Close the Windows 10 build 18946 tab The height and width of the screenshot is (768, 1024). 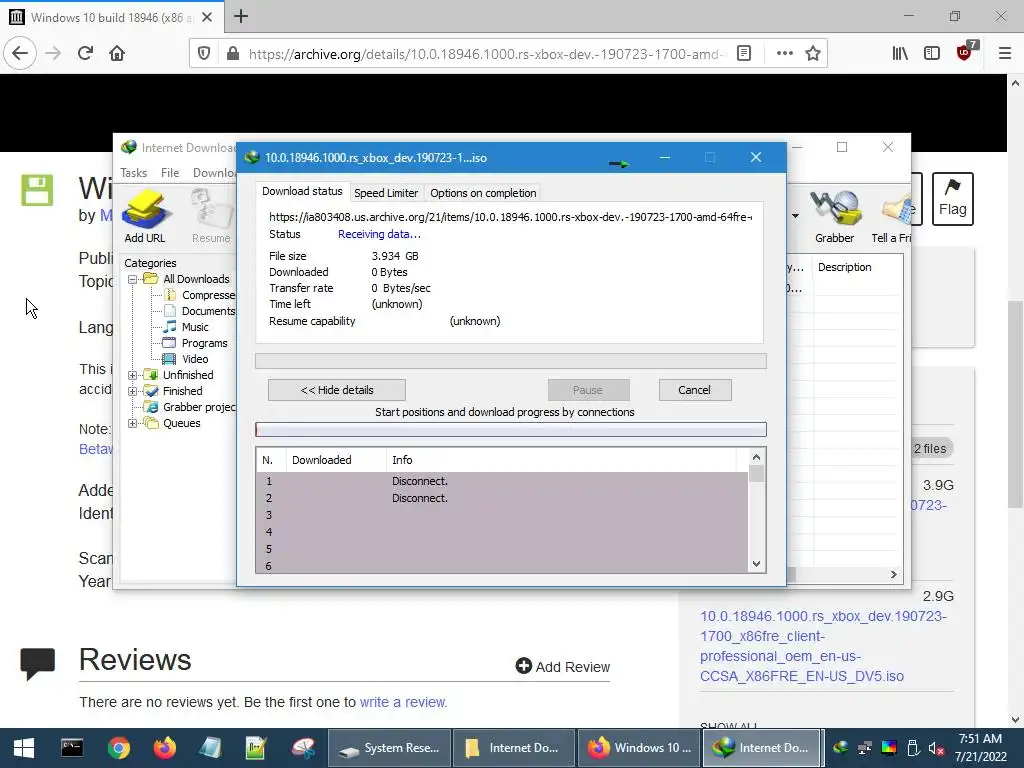coord(207,17)
